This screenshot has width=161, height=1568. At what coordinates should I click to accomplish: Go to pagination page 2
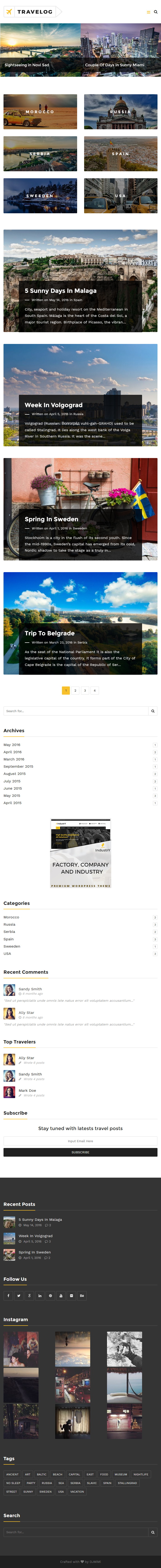(x=75, y=690)
